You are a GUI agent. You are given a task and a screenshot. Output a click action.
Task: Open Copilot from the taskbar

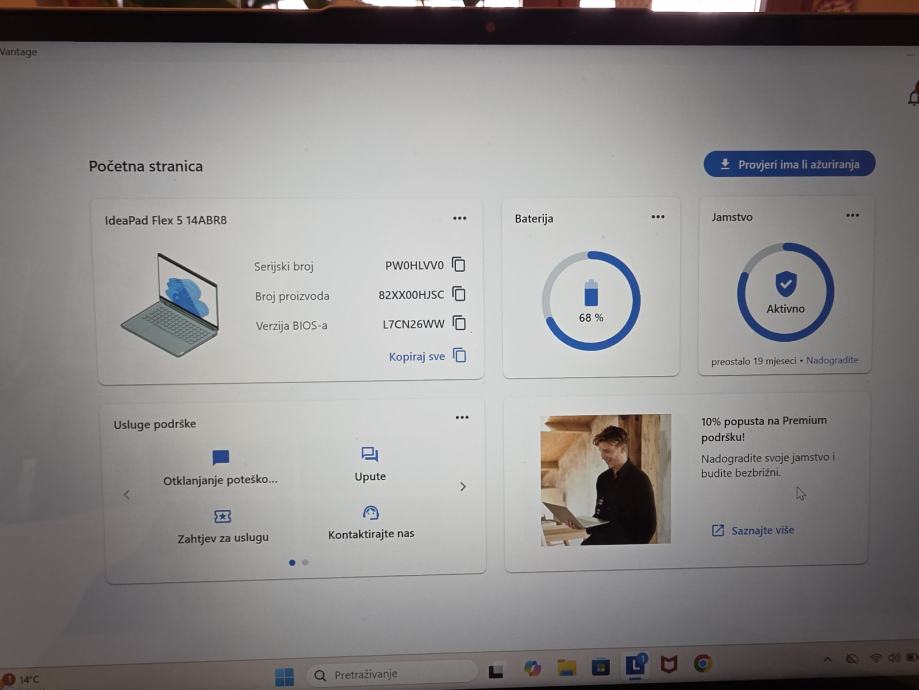pyautogui.click(x=532, y=668)
